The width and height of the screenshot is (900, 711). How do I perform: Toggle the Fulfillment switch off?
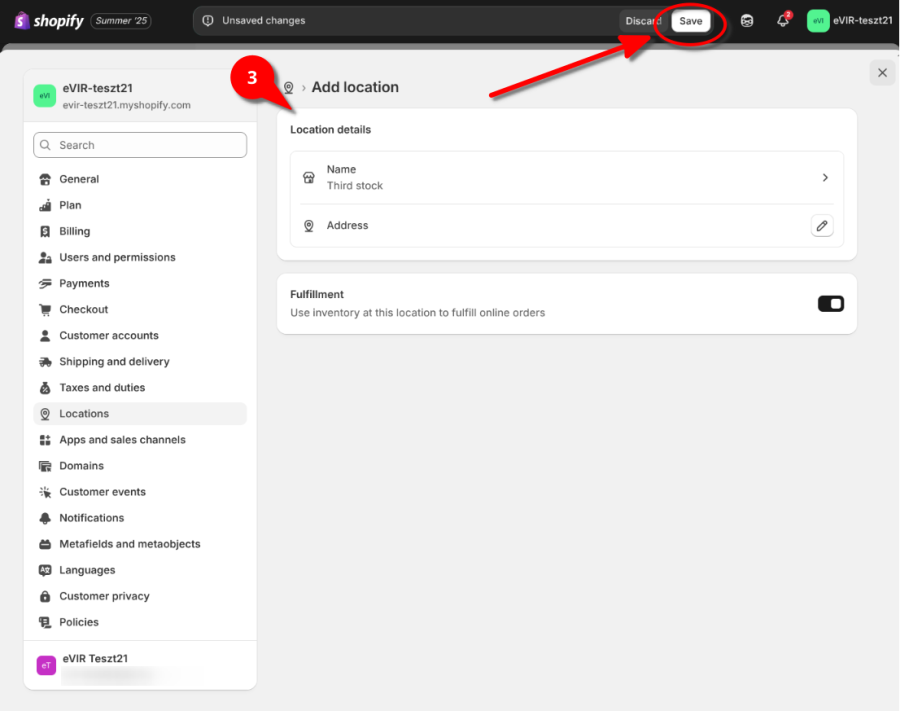click(830, 304)
